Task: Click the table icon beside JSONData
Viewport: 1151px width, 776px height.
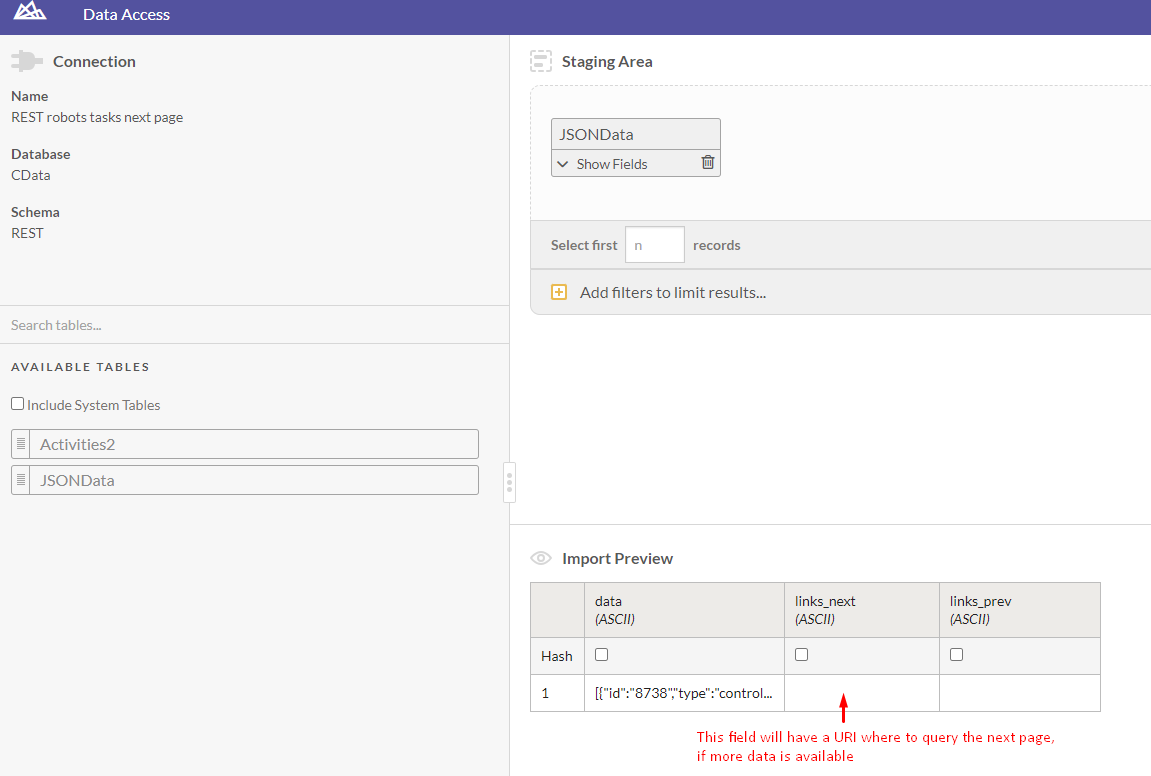Action: pos(20,480)
